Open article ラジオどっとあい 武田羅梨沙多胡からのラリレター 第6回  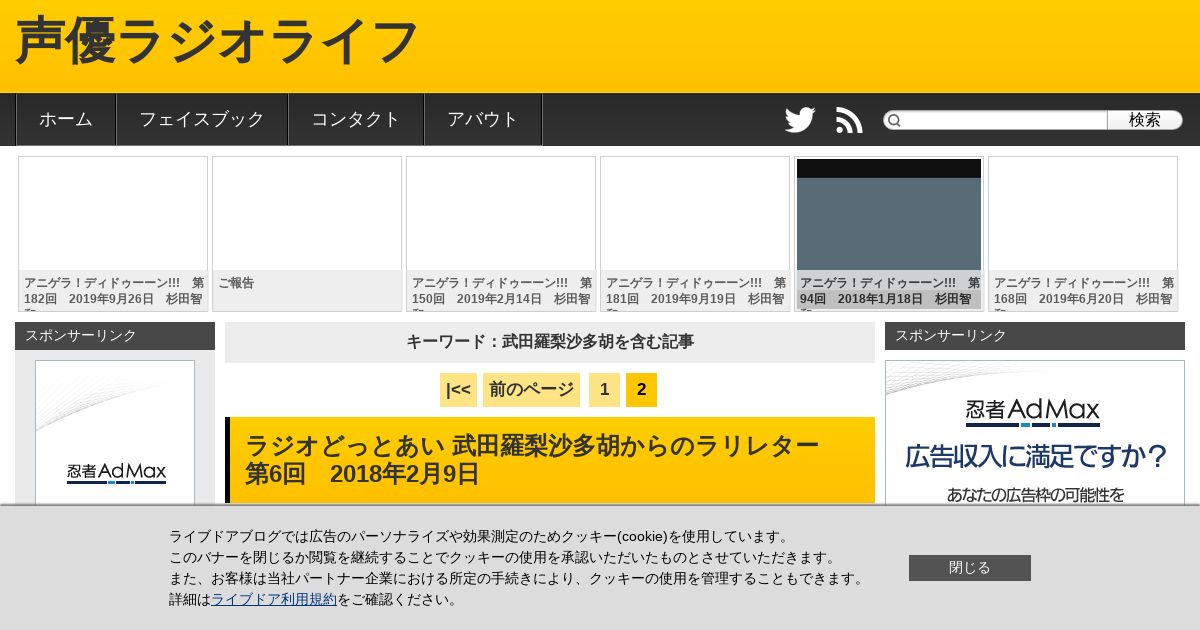click(x=532, y=460)
